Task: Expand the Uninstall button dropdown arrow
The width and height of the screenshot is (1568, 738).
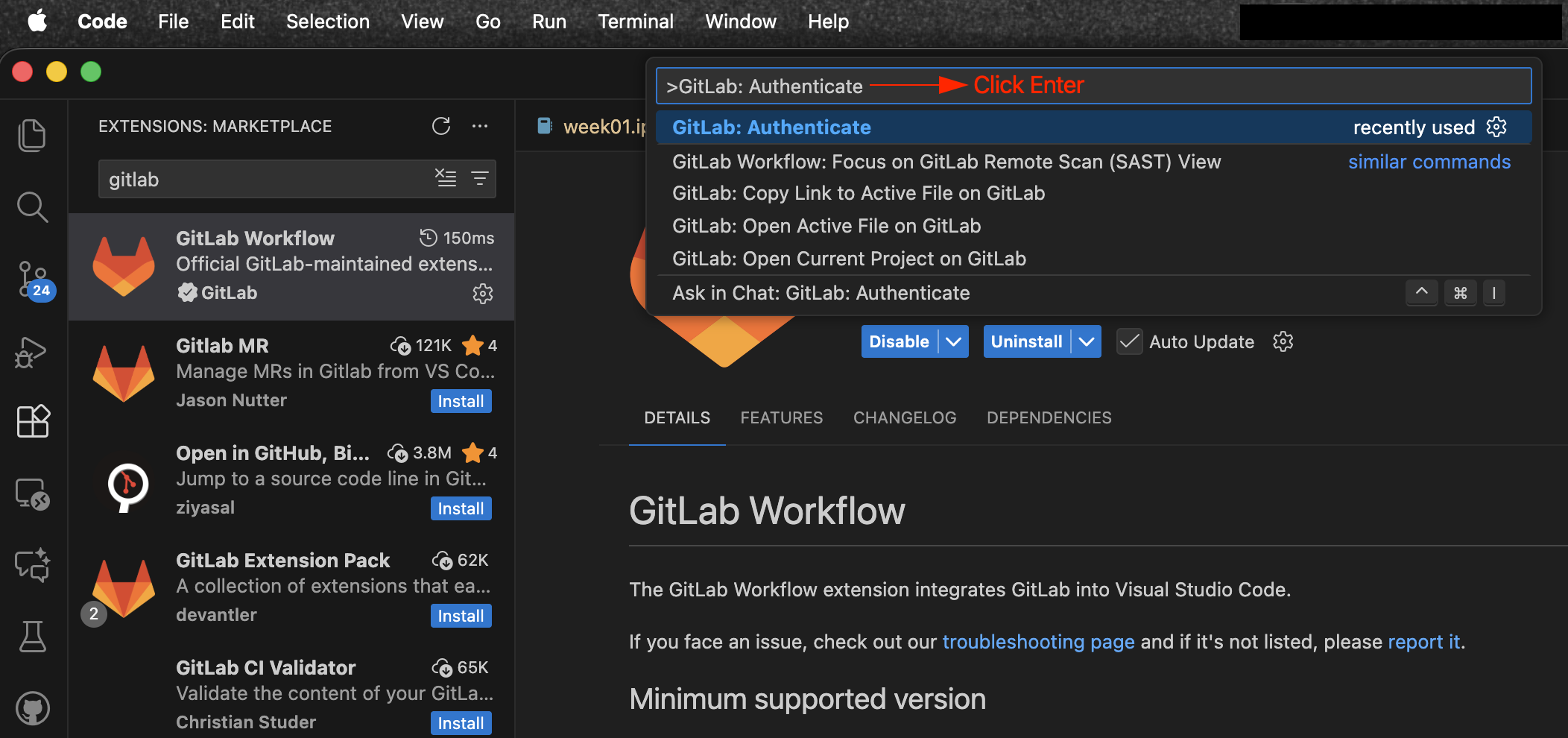Action: 1087,342
